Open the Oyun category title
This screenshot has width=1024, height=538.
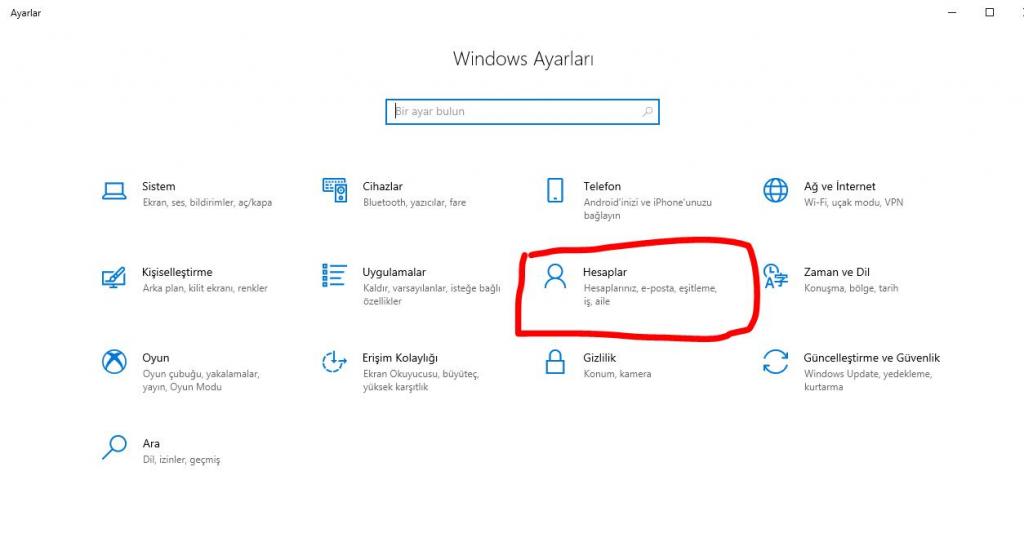tap(155, 358)
